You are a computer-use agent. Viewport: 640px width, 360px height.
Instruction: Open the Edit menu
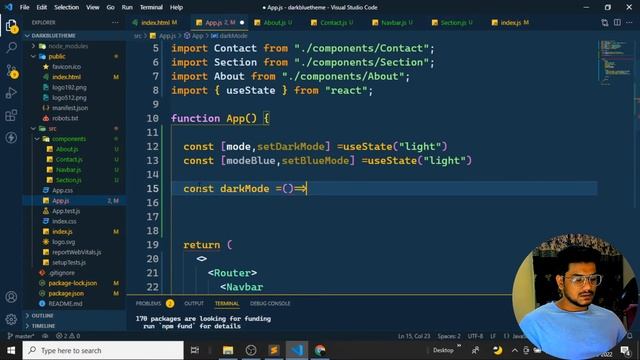[42, 7]
